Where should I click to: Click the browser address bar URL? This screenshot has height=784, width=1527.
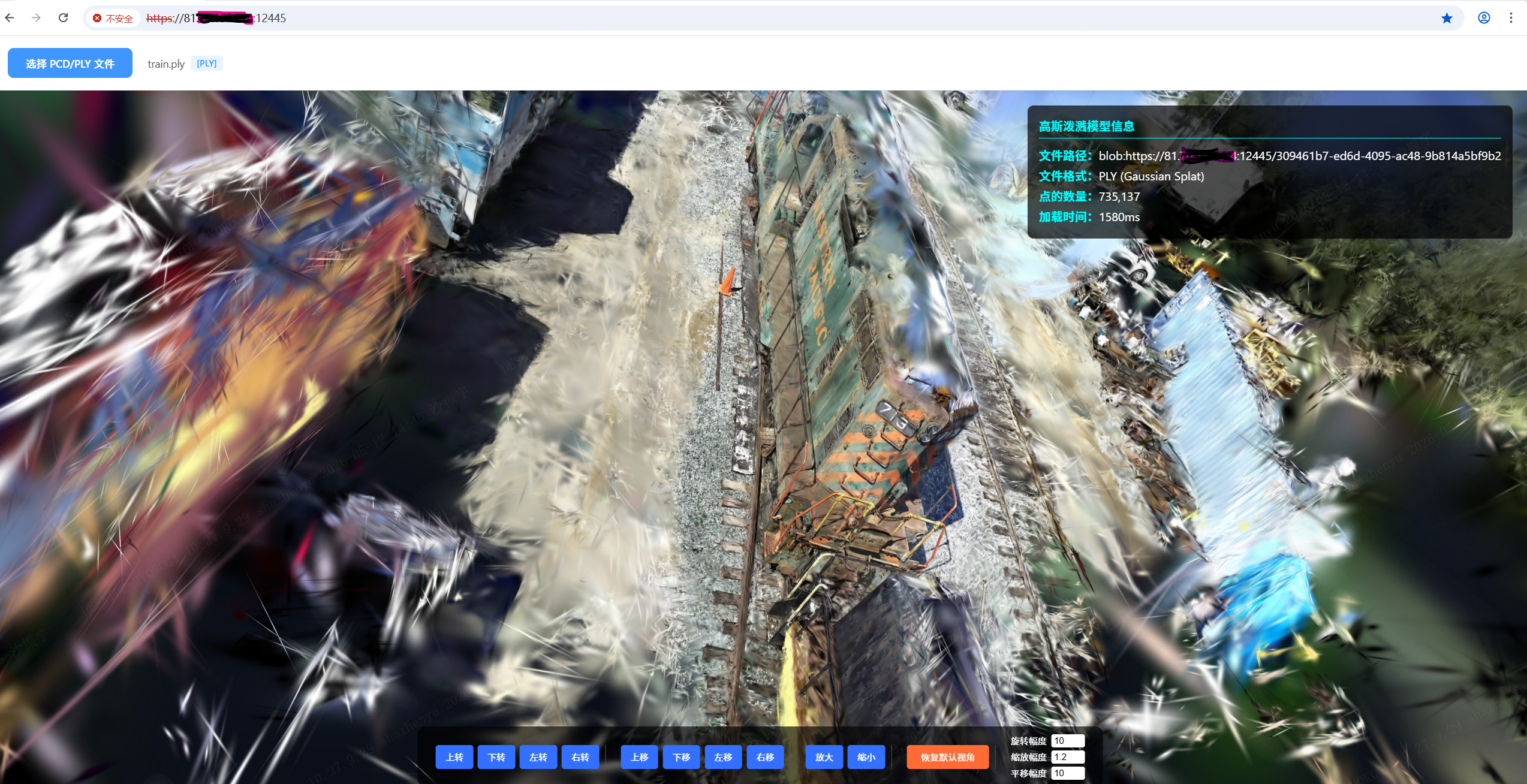pyautogui.click(x=216, y=18)
